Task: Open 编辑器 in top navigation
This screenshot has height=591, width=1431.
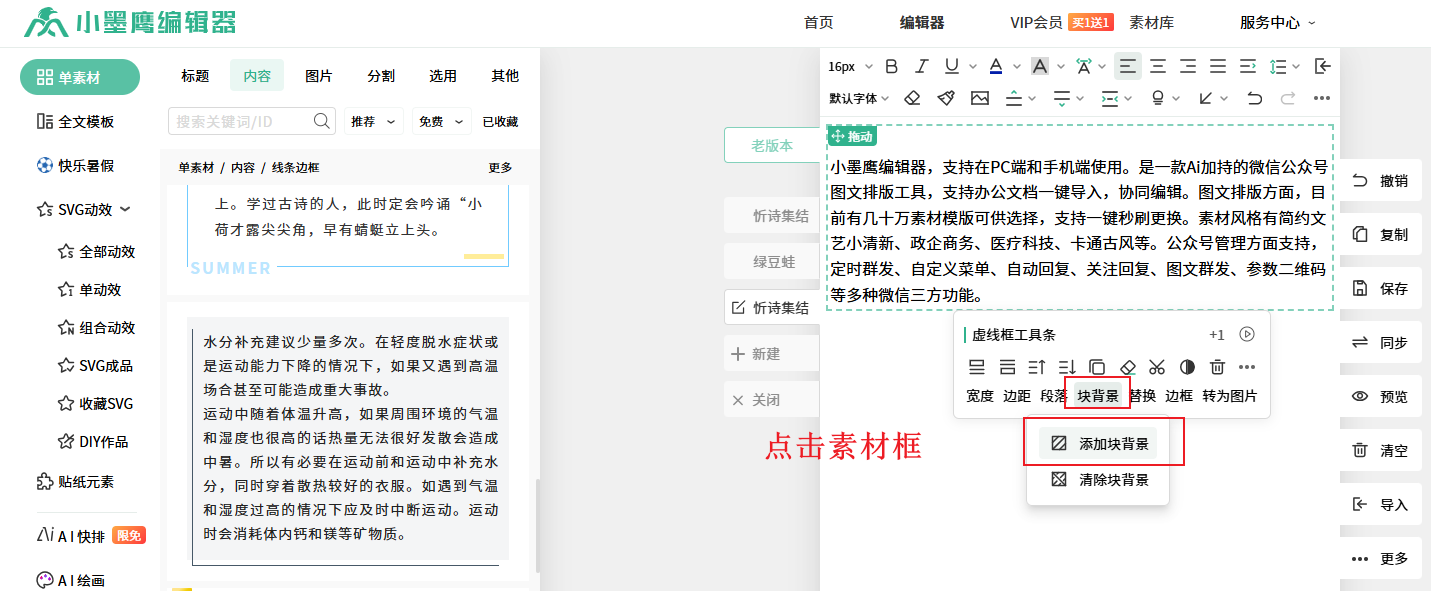Action: point(922,22)
